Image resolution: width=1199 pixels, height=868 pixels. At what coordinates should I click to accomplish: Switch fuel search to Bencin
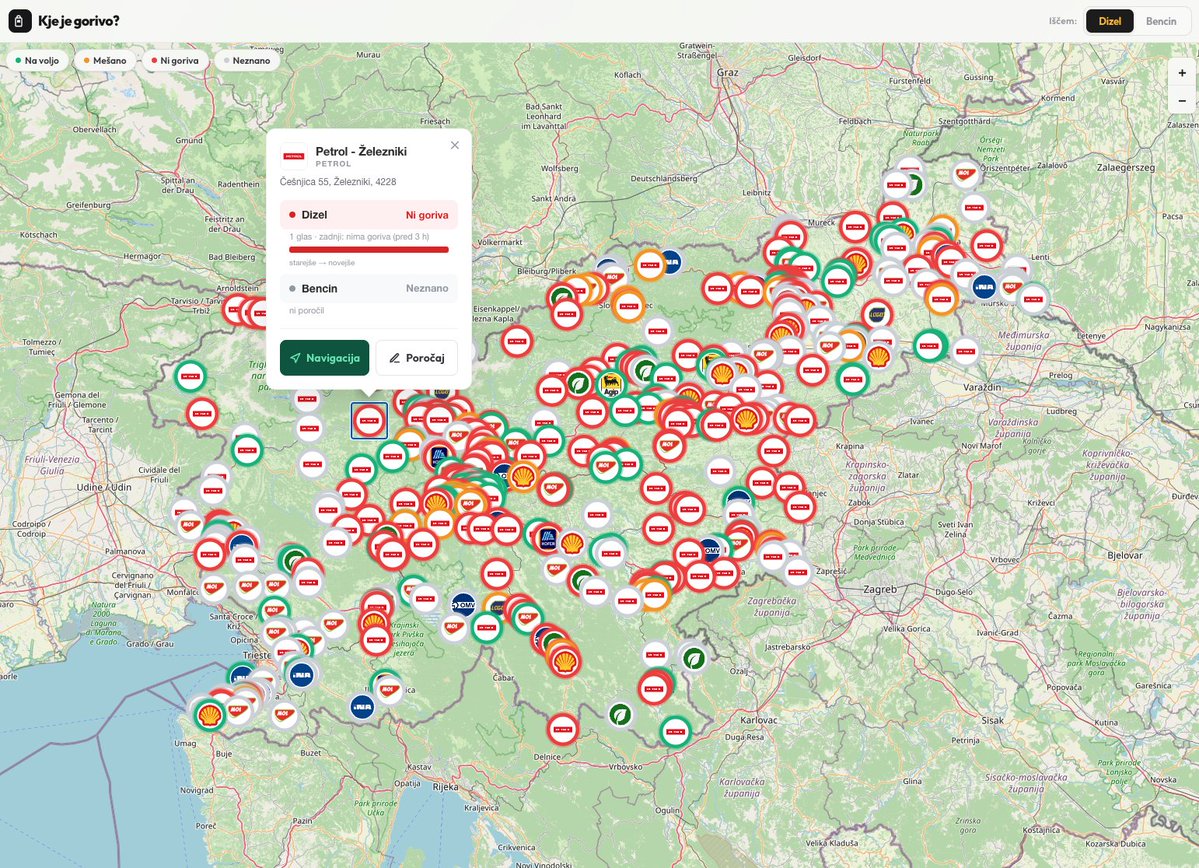[x=1161, y=21]
